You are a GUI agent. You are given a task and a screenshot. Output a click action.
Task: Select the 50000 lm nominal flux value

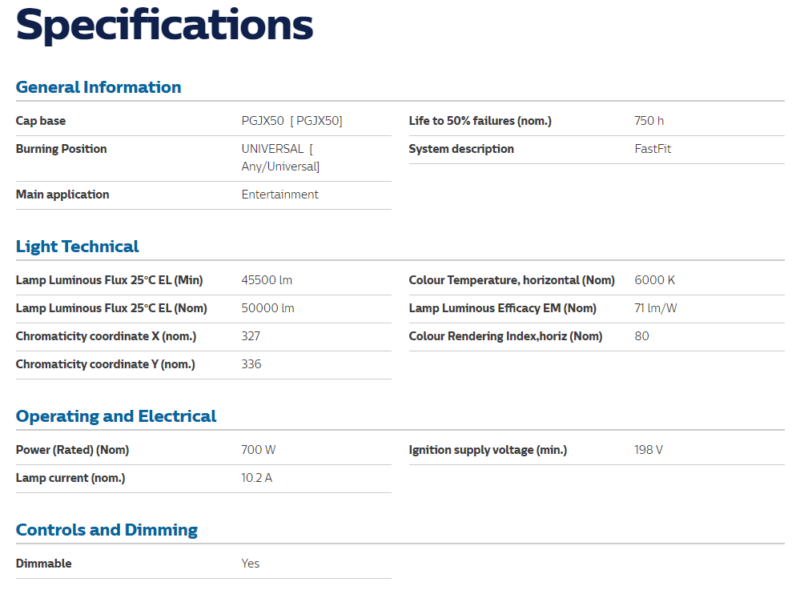click(x=268, y=308)
